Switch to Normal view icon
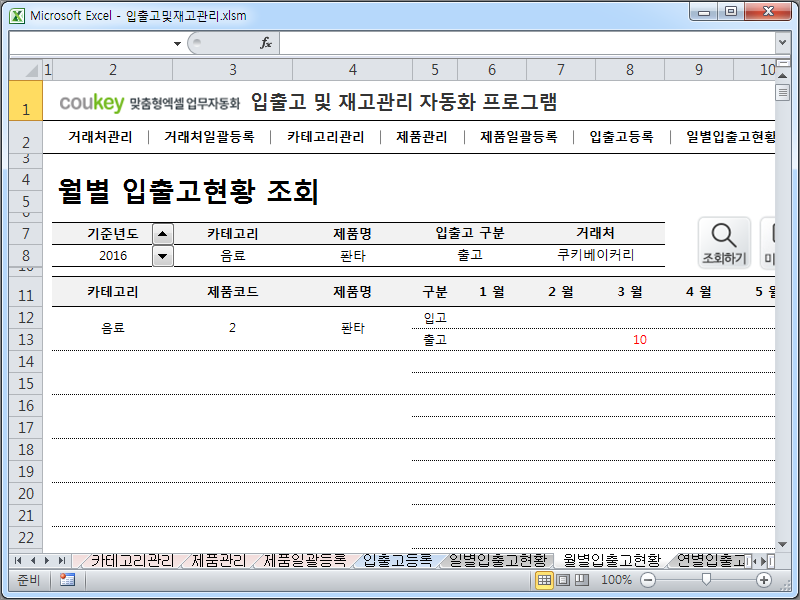Image resolution: width=800 pixels, height=600 pixels. [544, 580]
